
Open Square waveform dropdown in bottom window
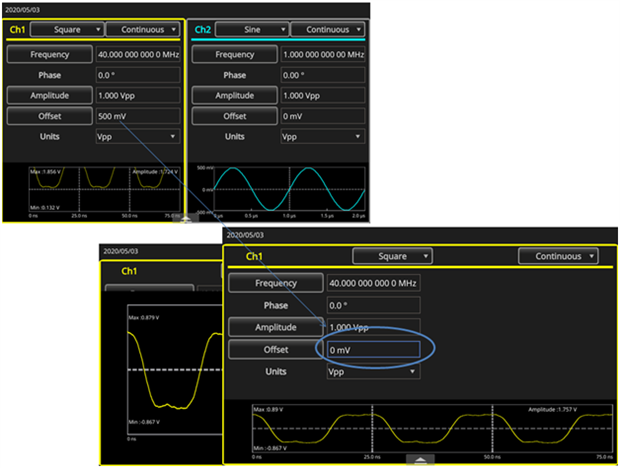pos(392,256)
